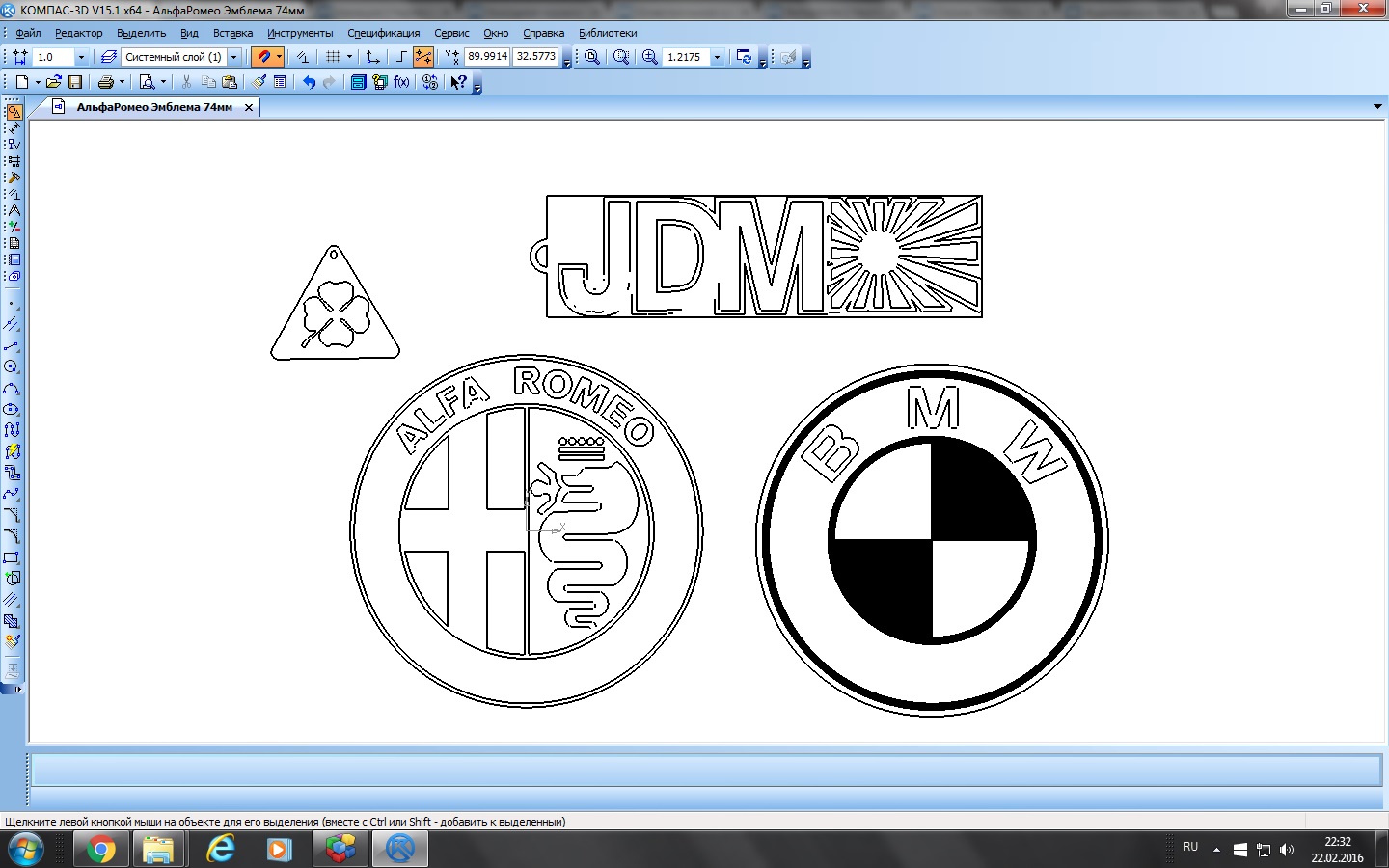This screenshot has height=868, width=1389.
Task: Select the АльфаРомео Эмблема 74мм document tab
Action: click(154, 107)
